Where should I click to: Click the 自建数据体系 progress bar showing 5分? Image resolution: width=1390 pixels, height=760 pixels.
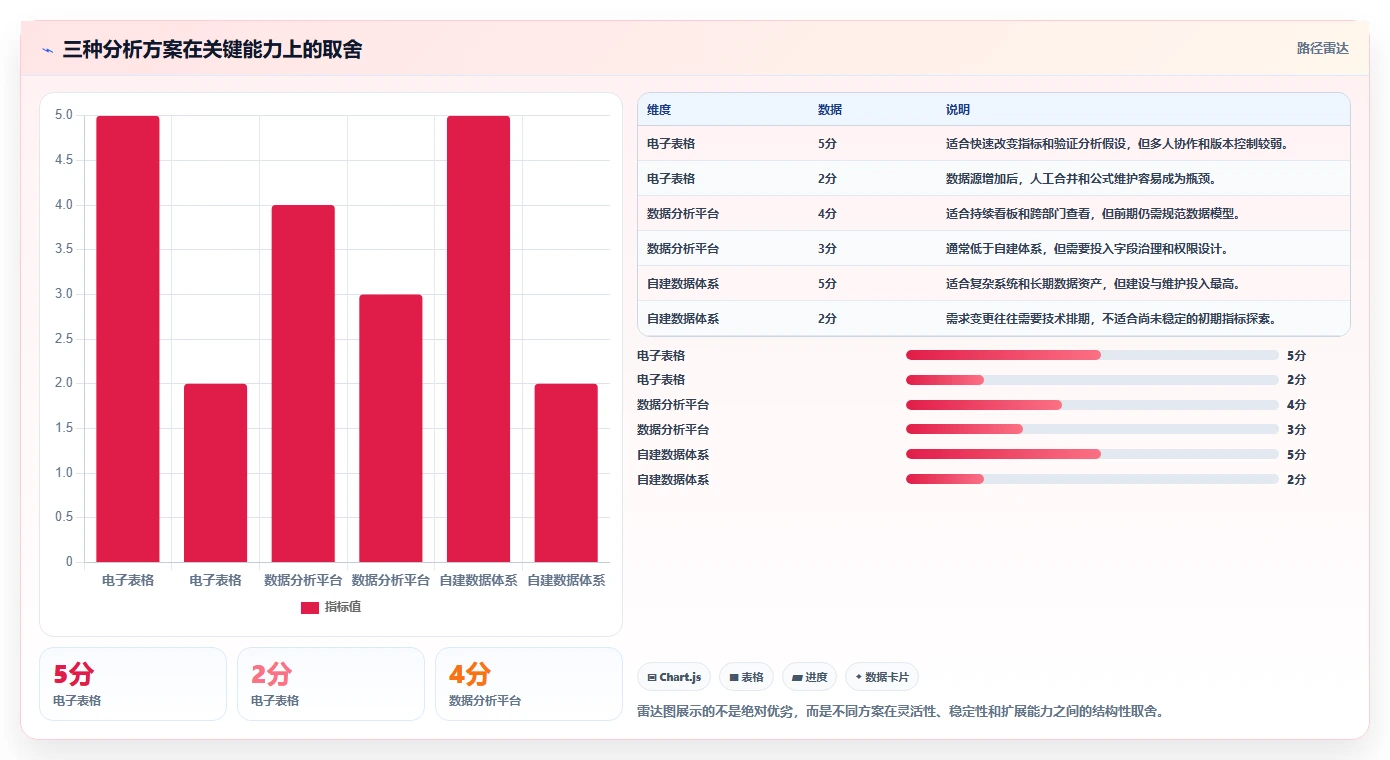pyautogui.click(x=1092, y=454)
